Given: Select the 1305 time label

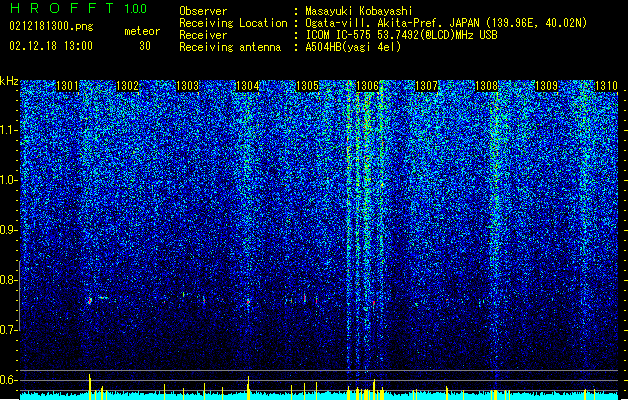Looking at the screenshot, I should click(x=307, y=86).
